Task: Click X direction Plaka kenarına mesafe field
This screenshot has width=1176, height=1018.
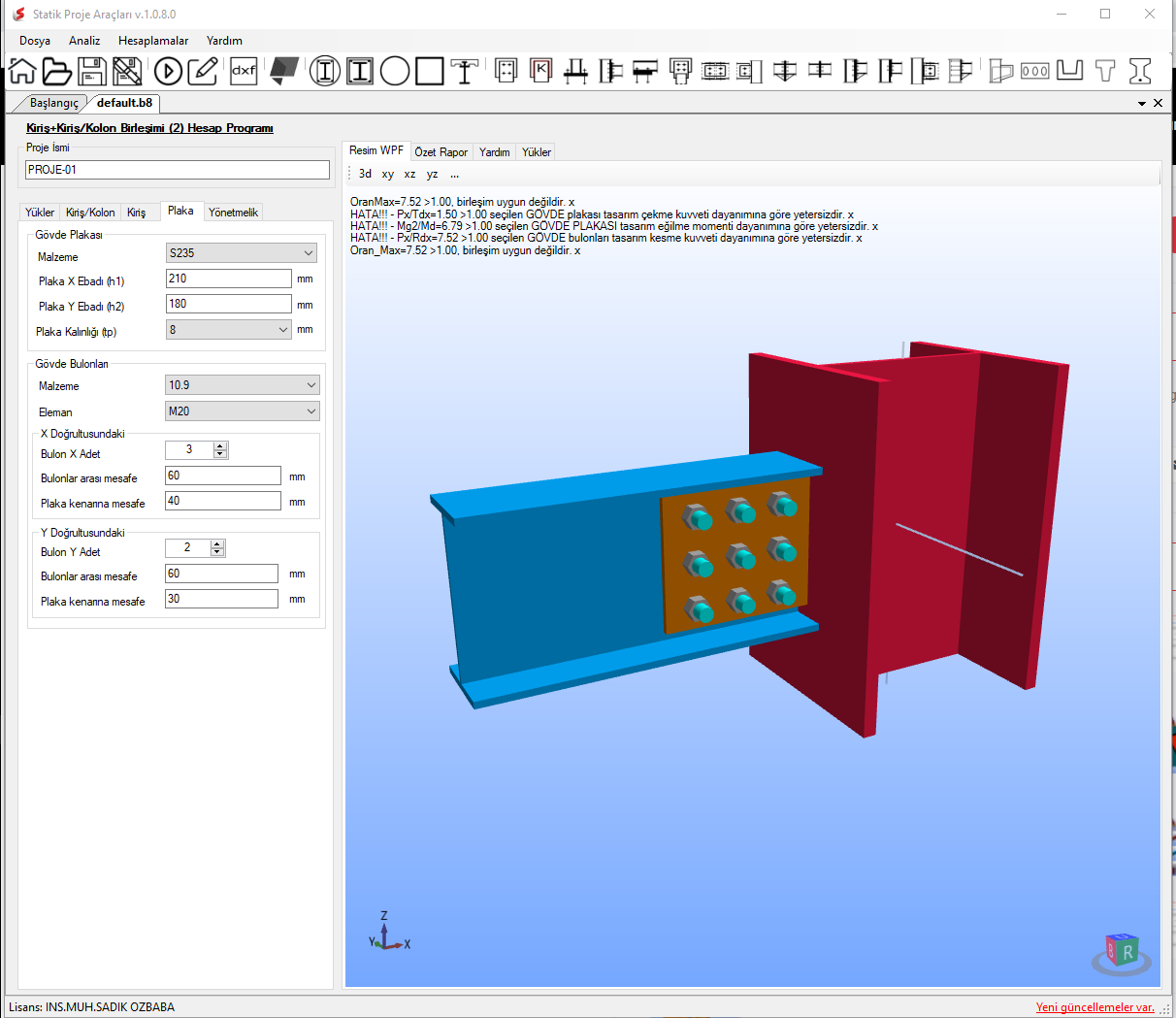Action: coord(223,501)
